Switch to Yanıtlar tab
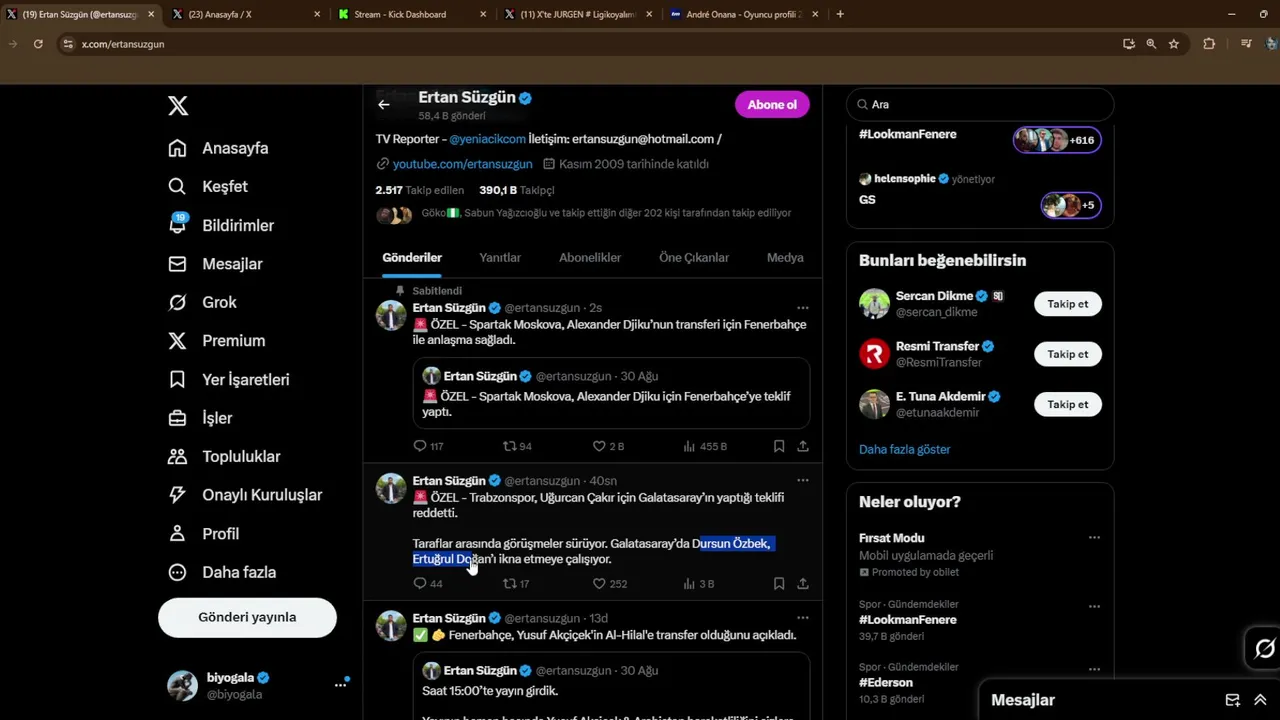The image size is (1280, 720). [x=500, y=257]
